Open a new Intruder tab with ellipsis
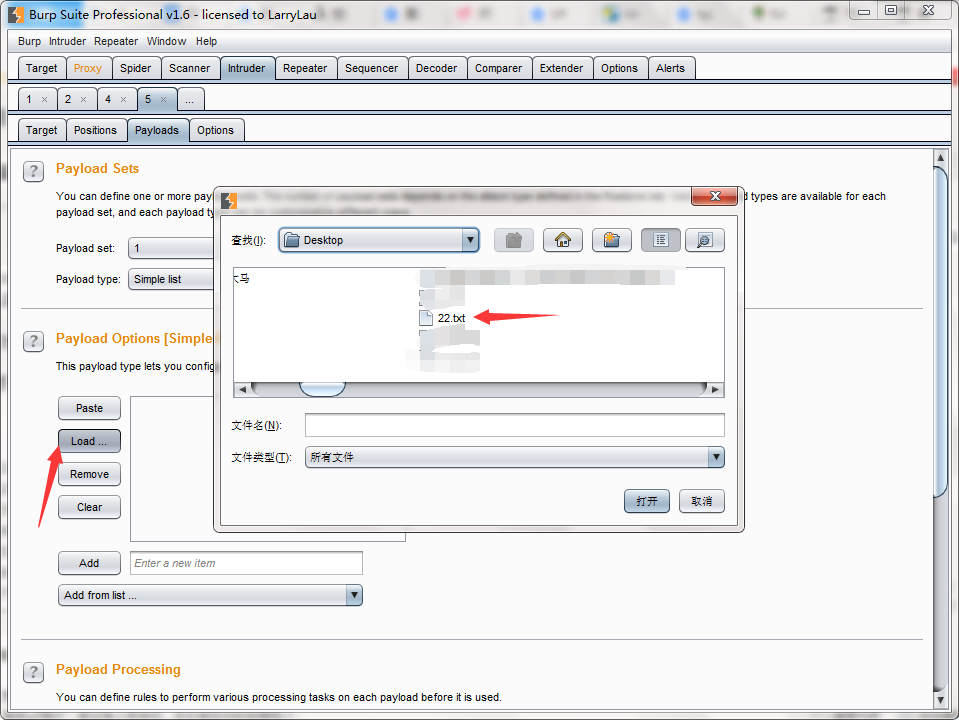This screenshot has width=959, height=720. (190, 100)
